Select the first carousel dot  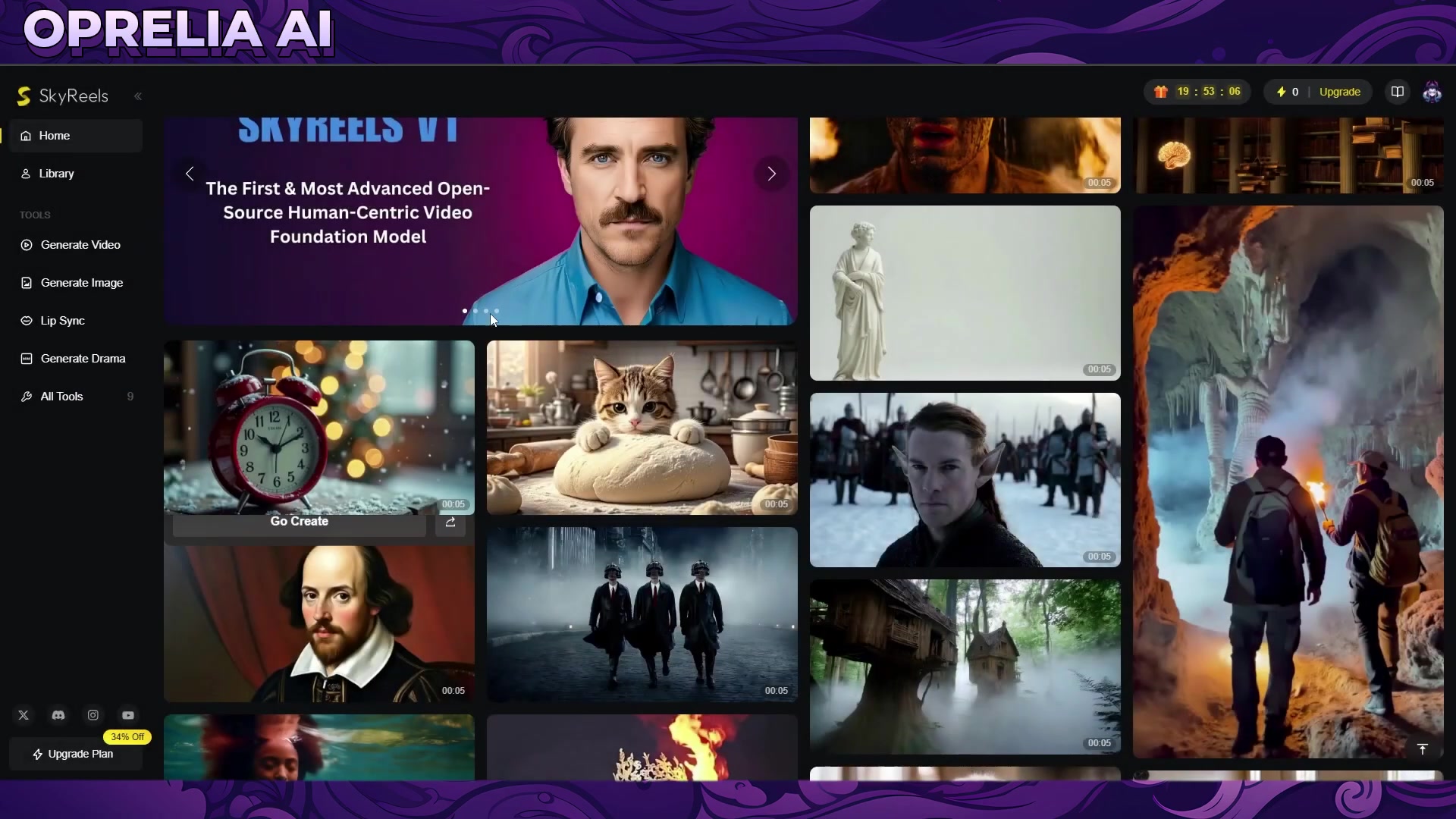tap(465, 311)
